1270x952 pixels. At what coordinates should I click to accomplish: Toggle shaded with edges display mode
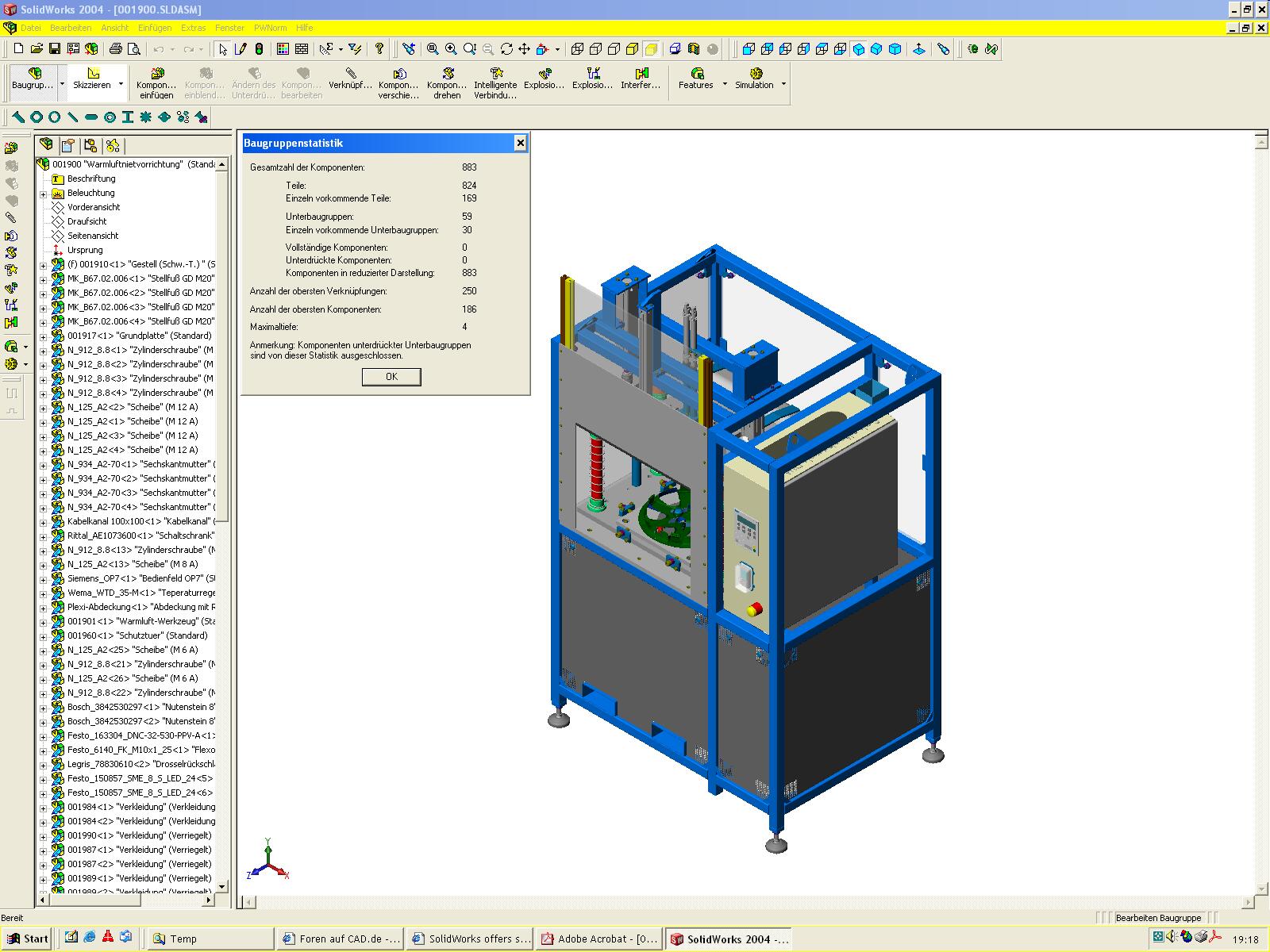[x=633, y=49]
